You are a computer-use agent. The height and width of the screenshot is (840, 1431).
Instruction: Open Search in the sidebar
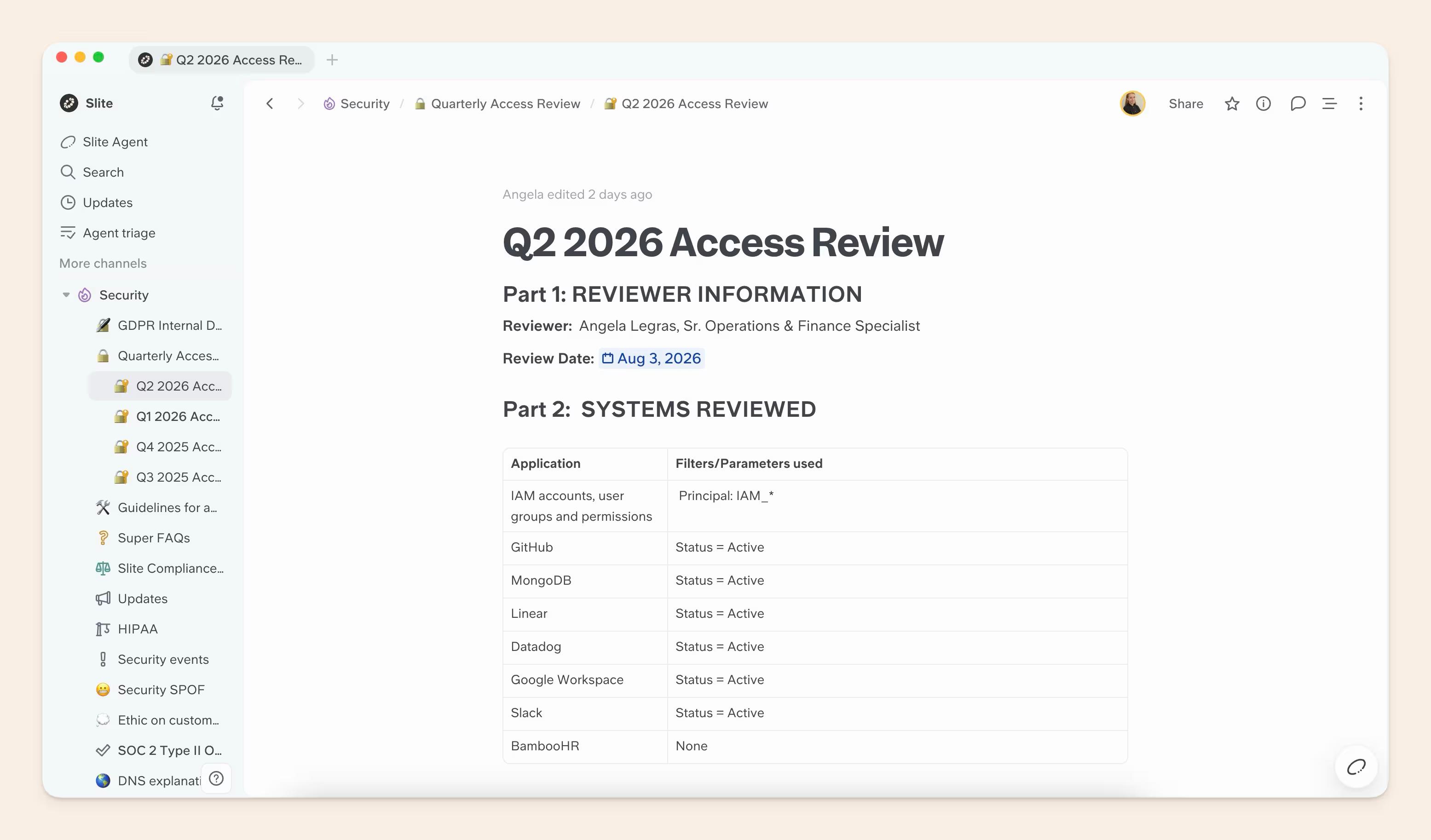point(103,172)
